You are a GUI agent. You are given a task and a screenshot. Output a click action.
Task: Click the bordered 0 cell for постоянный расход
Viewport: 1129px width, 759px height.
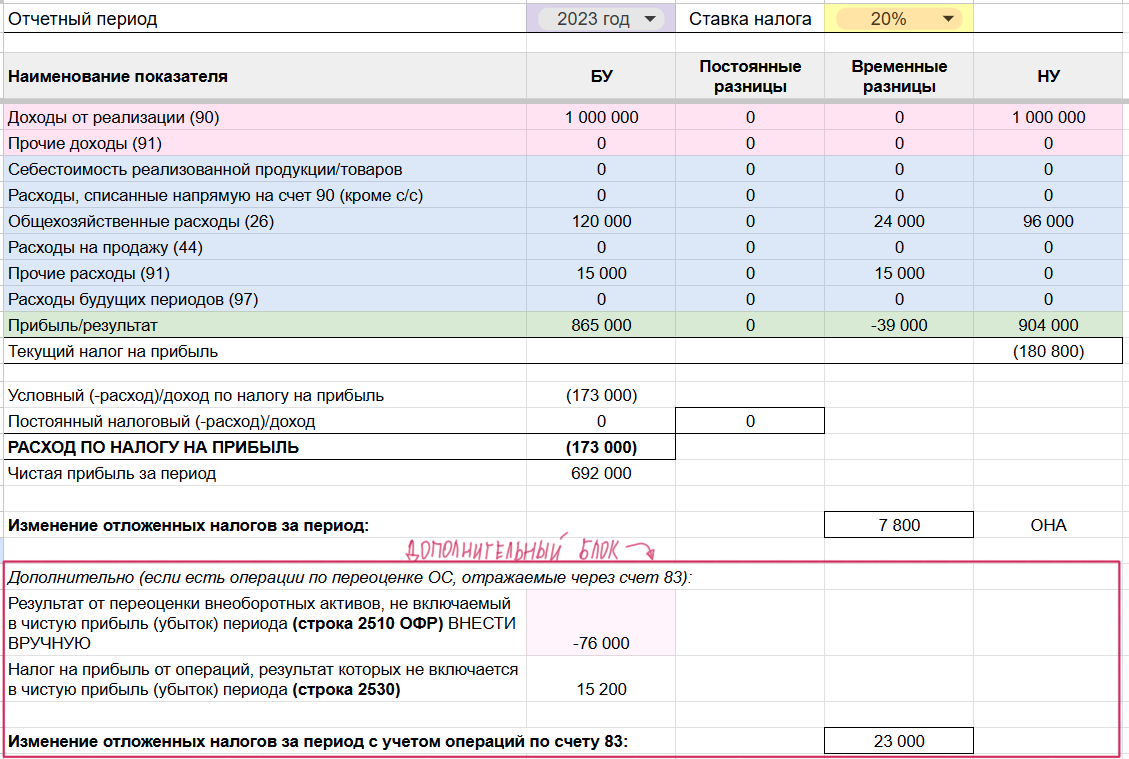tap(750, 421)
